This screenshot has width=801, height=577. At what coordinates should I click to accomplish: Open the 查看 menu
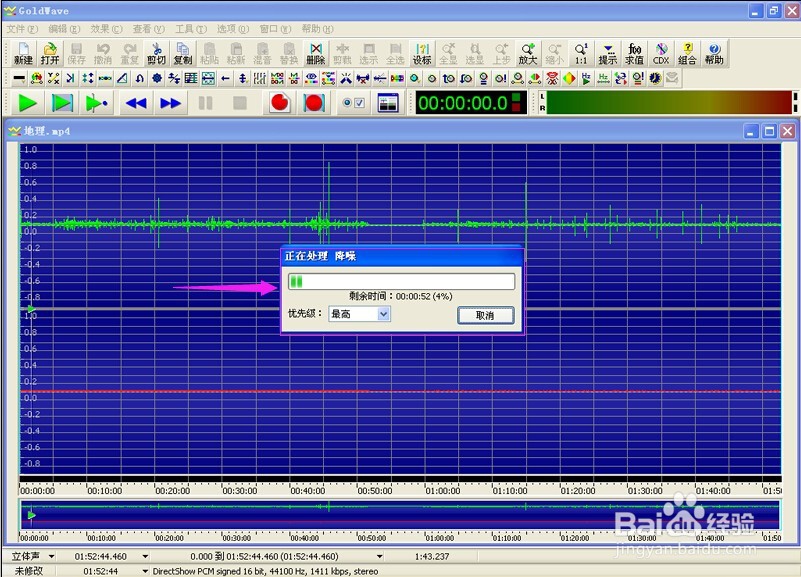pos(149,29)
